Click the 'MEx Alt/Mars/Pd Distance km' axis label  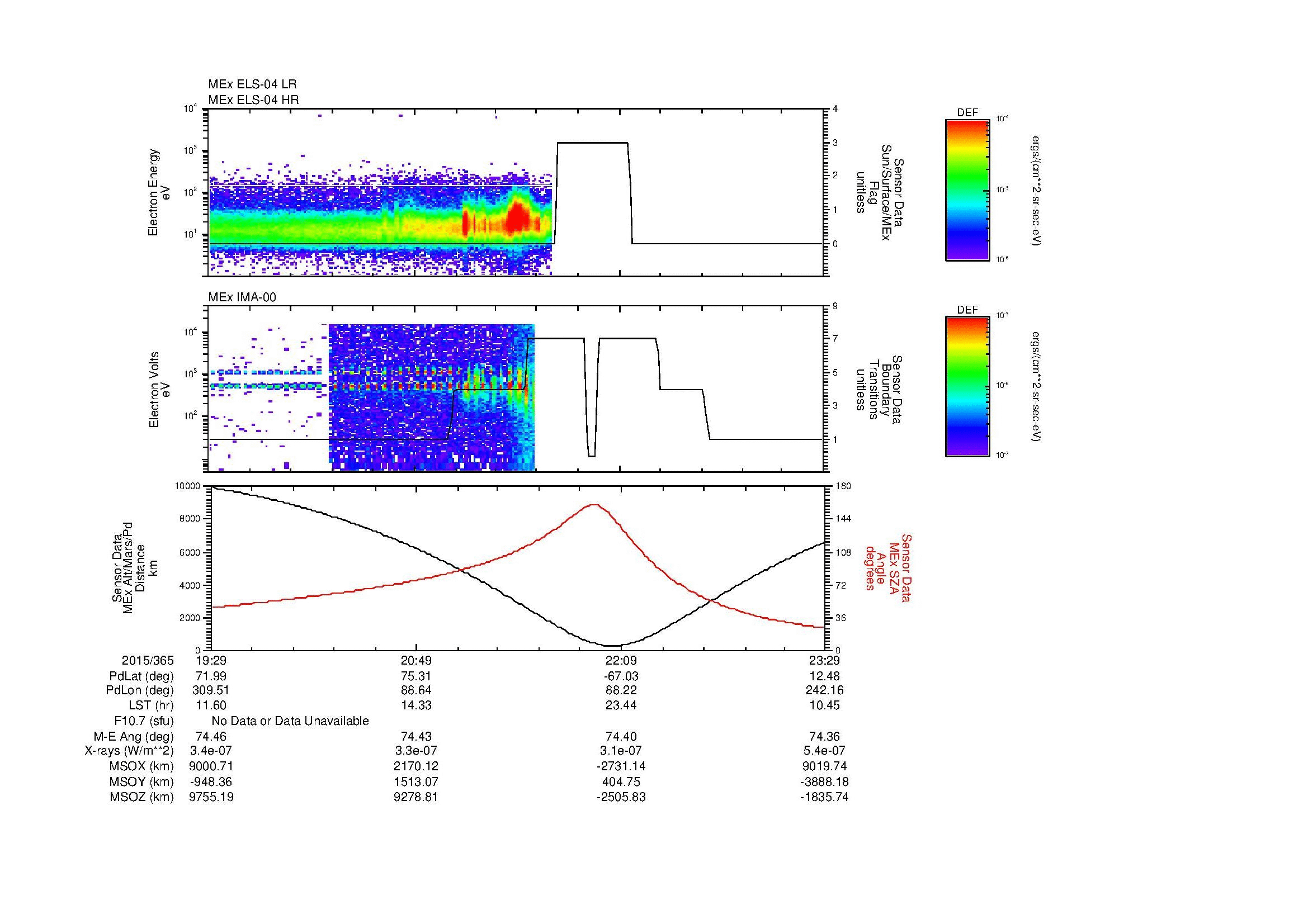[134, 567]
